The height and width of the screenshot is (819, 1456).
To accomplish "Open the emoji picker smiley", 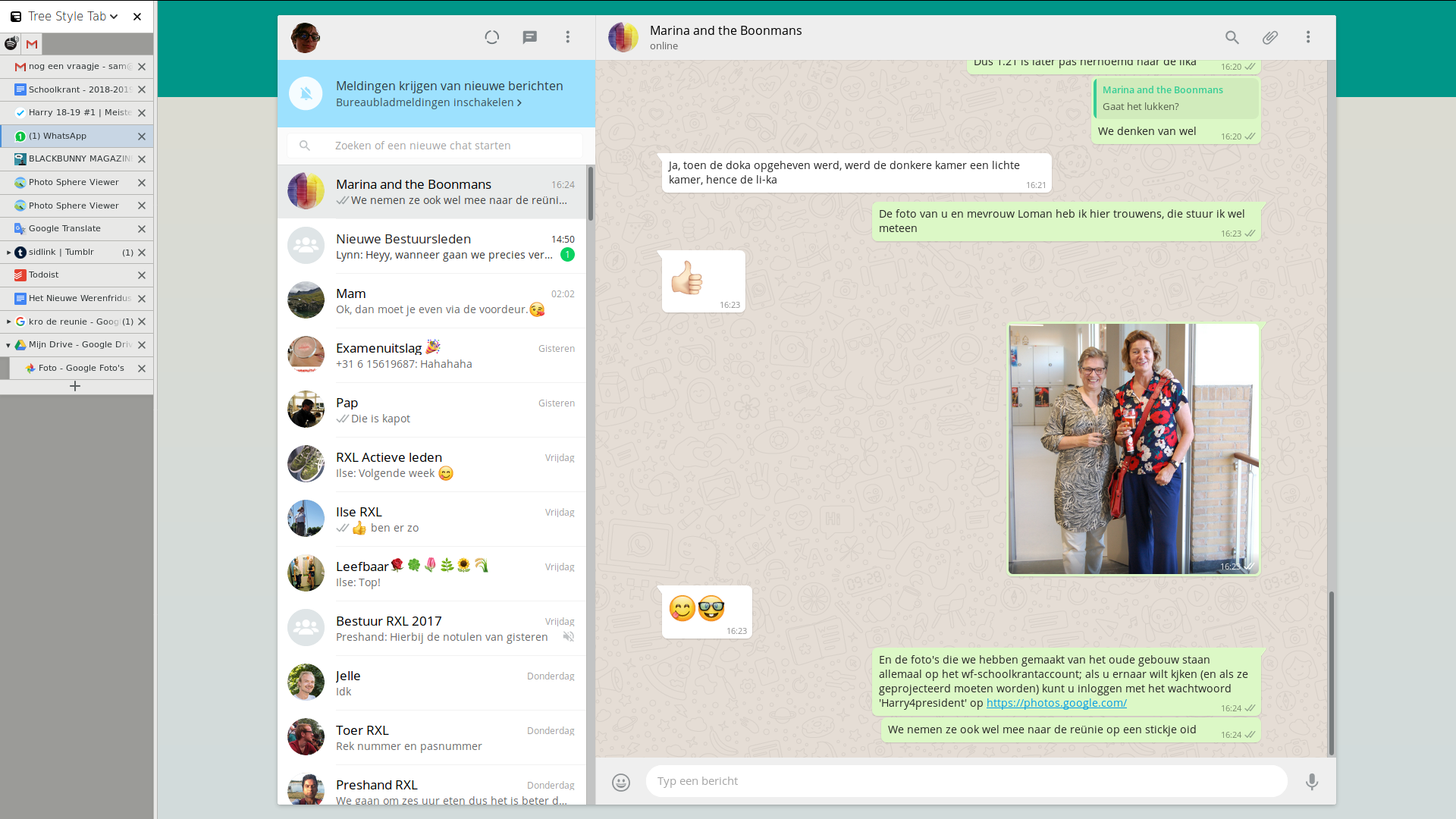I will [620, 782].
